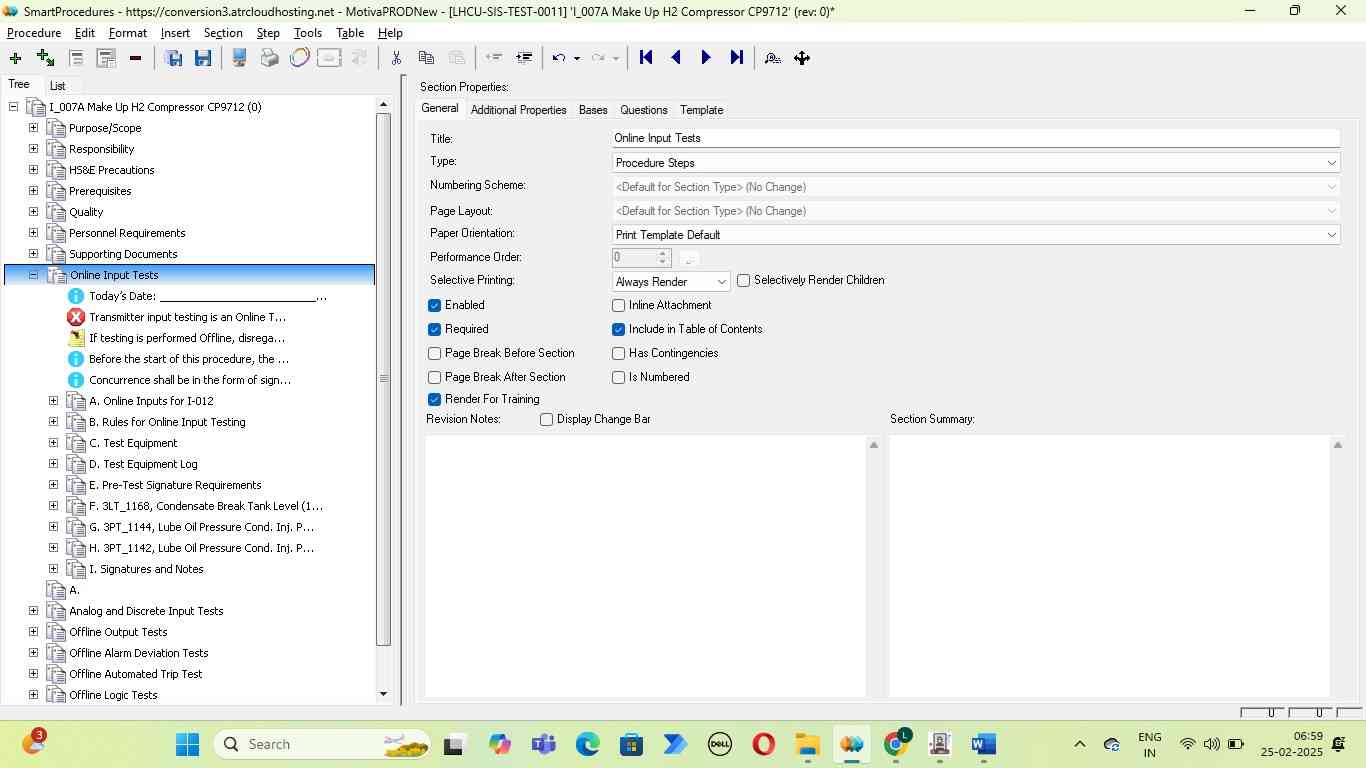Click in the Title input field
Image resolution: width=1366 pixels, height=768 pixels.
tap(975, 138)
